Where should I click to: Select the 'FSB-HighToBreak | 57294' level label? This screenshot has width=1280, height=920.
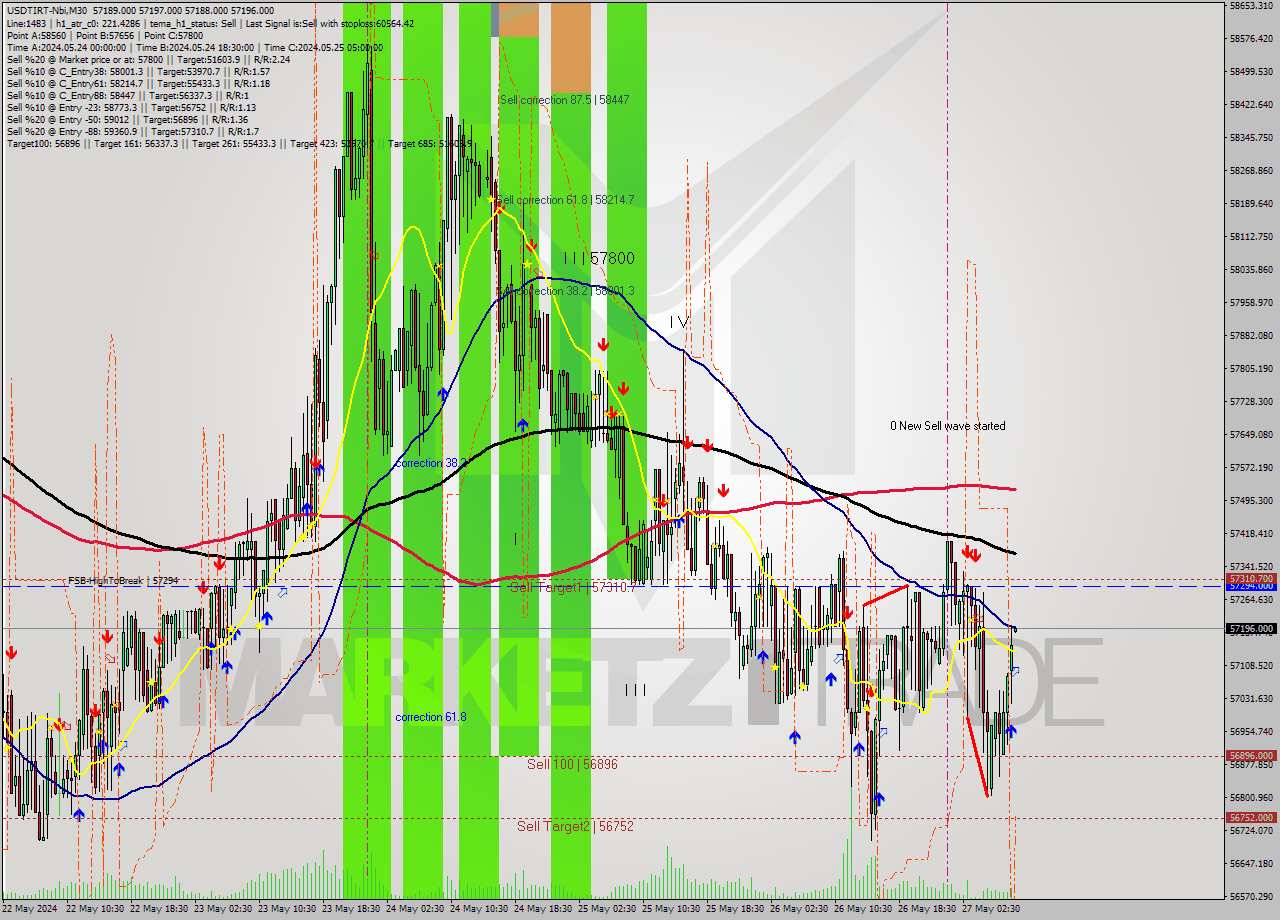click(x=123, y=580)
